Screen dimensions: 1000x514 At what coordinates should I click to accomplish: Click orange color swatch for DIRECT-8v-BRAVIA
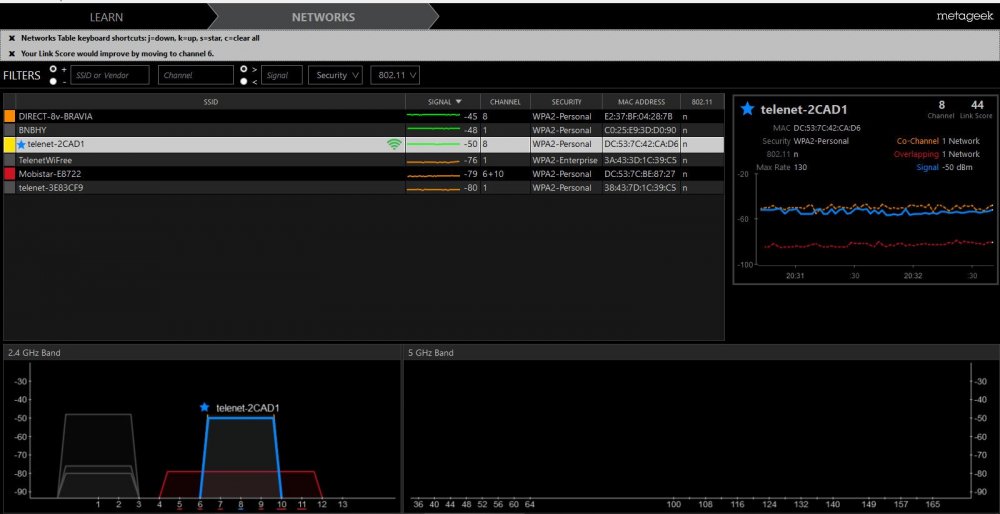[x=10, y=116]
